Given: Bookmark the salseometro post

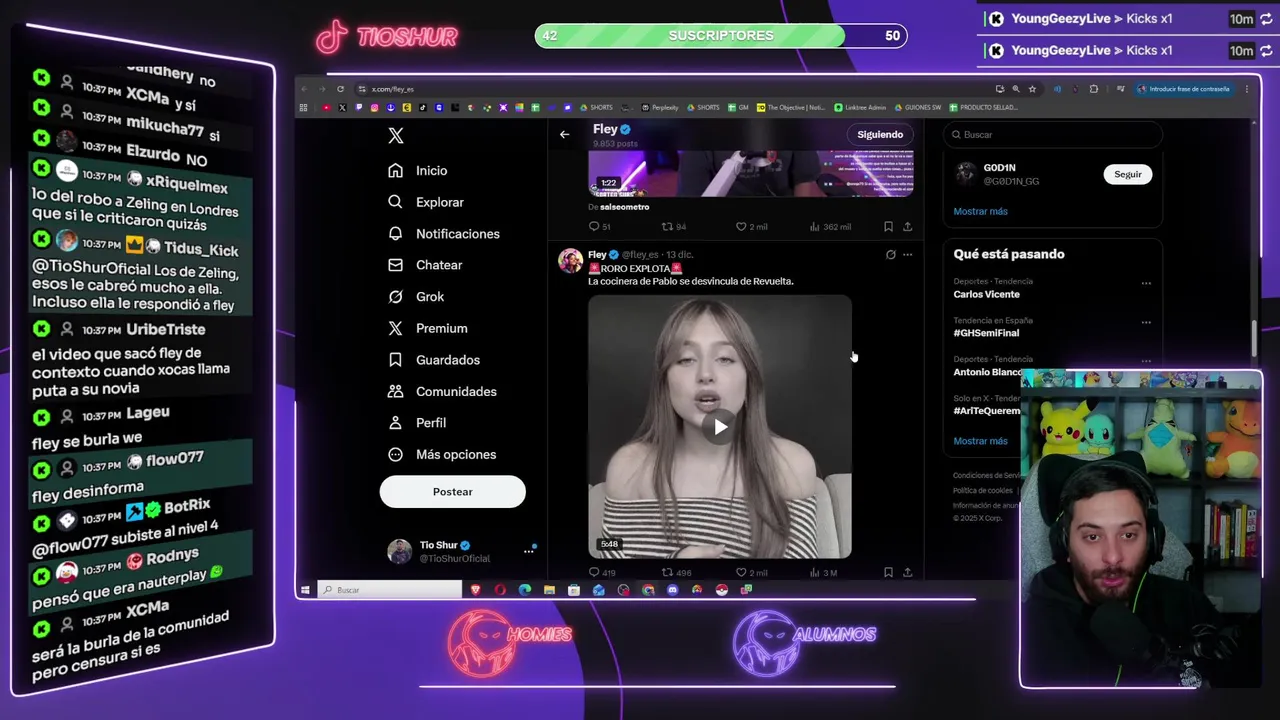Looking at the screenshot, I should pyautogui.click(x=888, y=227).
